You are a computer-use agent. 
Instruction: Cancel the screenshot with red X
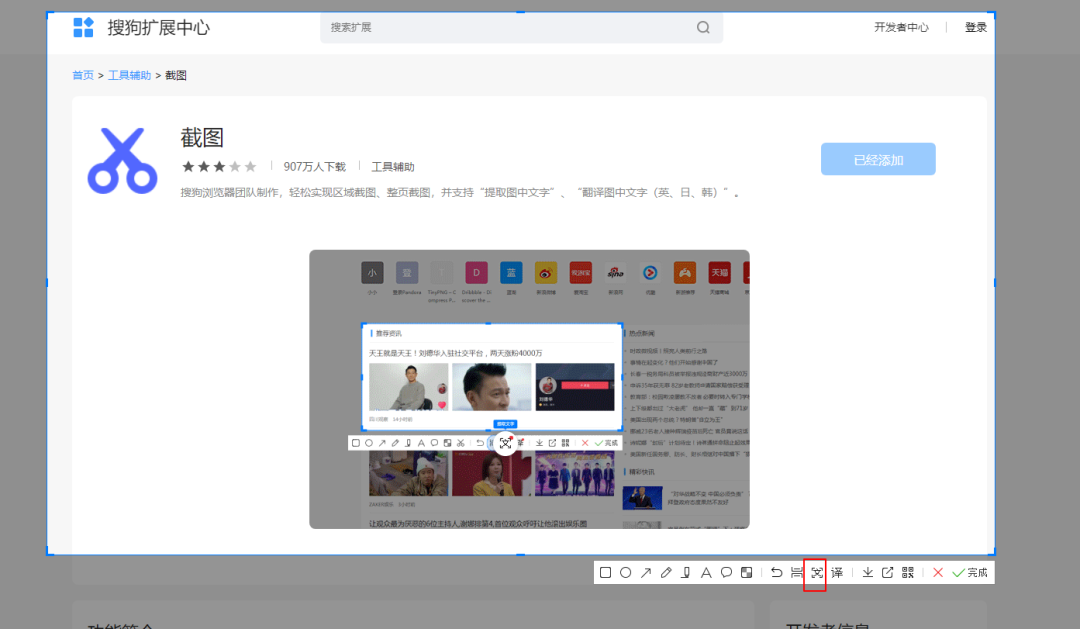[937, 573]
